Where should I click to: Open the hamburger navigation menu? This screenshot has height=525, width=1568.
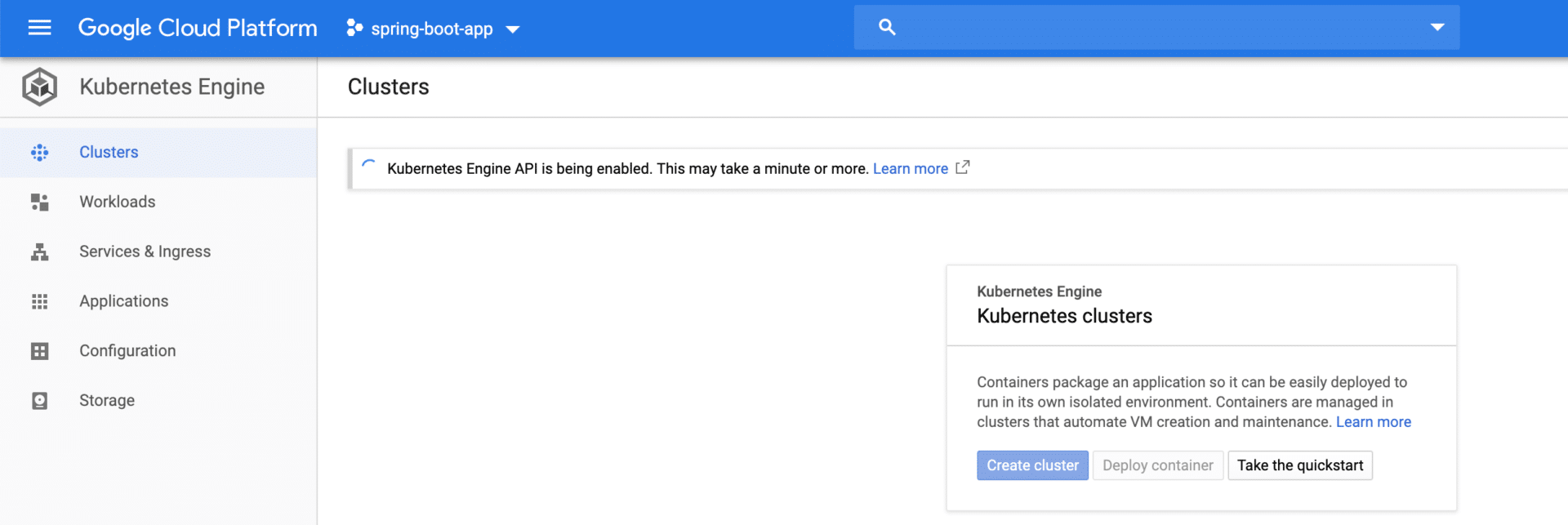pyautogui.click(x=39, y=28)
